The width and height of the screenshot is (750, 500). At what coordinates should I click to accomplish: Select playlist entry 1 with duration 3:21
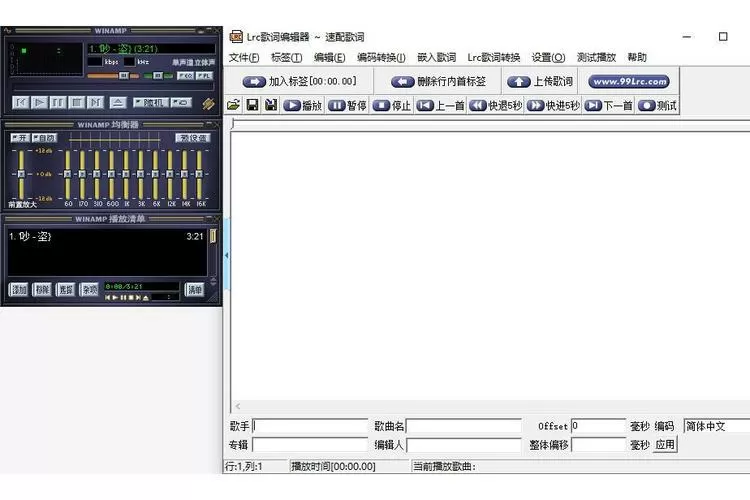pos(107,236)
